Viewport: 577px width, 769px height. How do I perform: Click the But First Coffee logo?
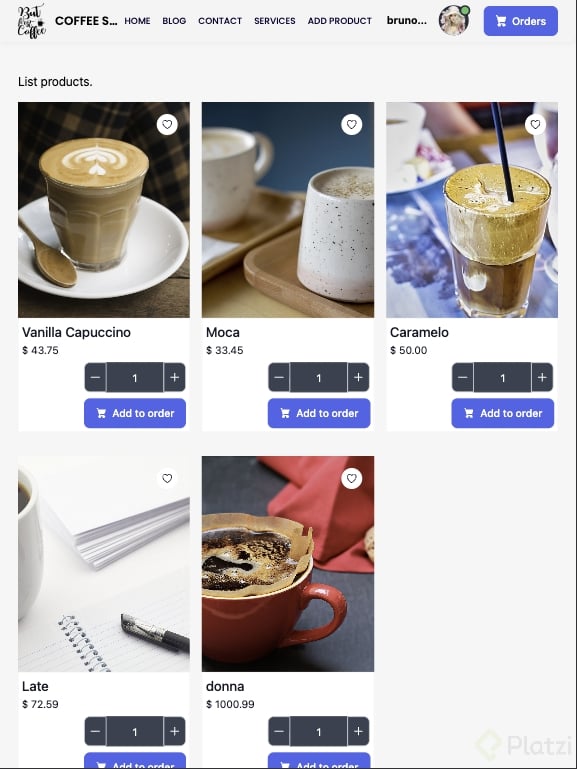point(31,21)
